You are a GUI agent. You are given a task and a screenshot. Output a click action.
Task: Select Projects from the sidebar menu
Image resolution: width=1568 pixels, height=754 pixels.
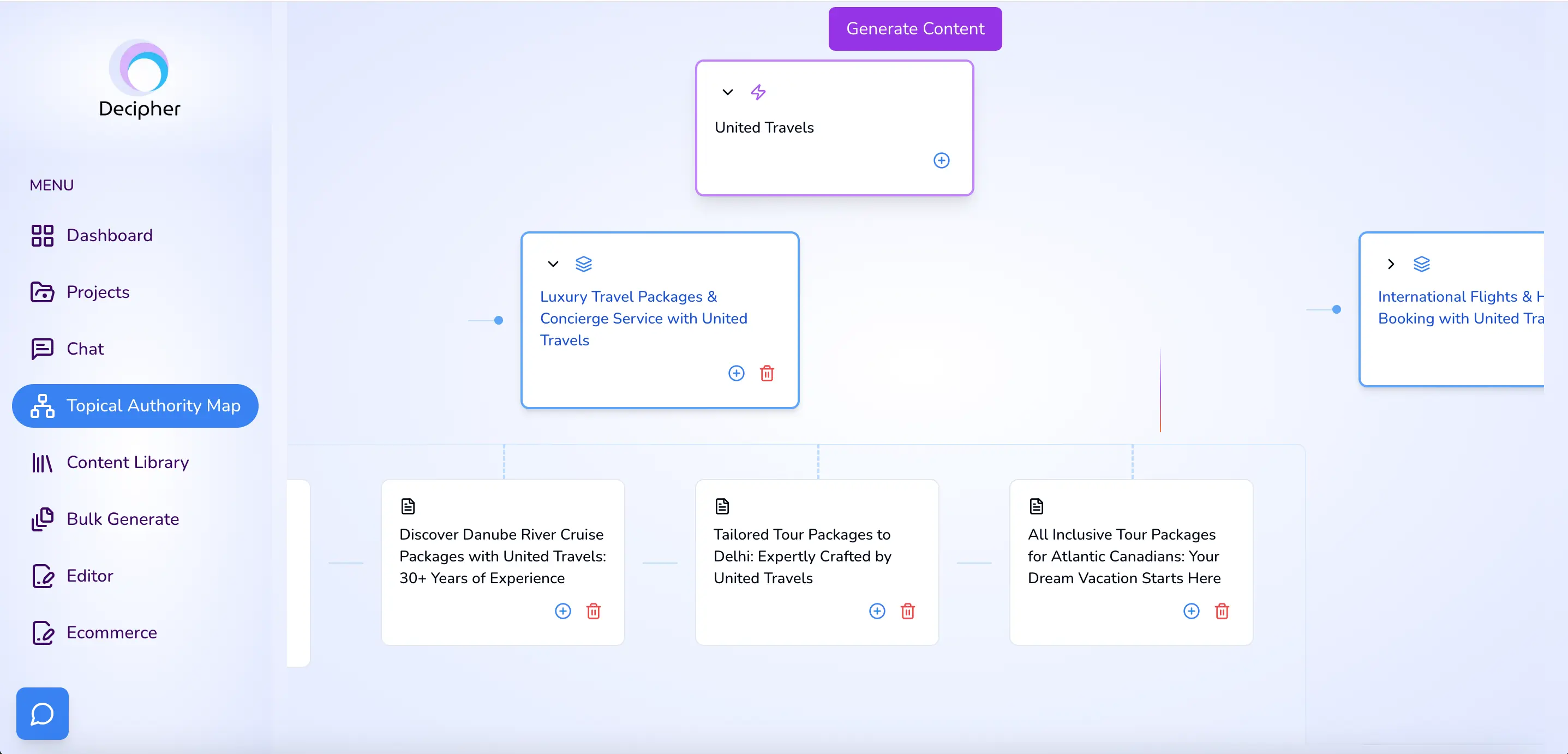click(x=97, y=291)
